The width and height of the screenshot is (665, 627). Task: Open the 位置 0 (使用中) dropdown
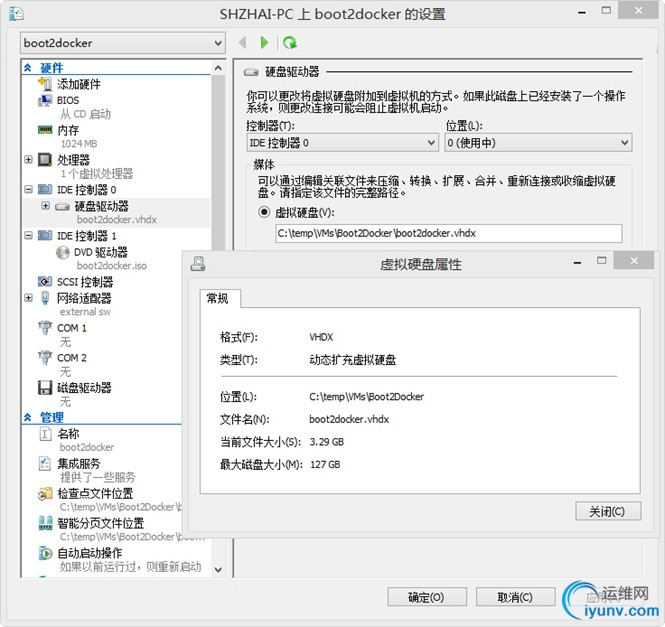[538, 143]
